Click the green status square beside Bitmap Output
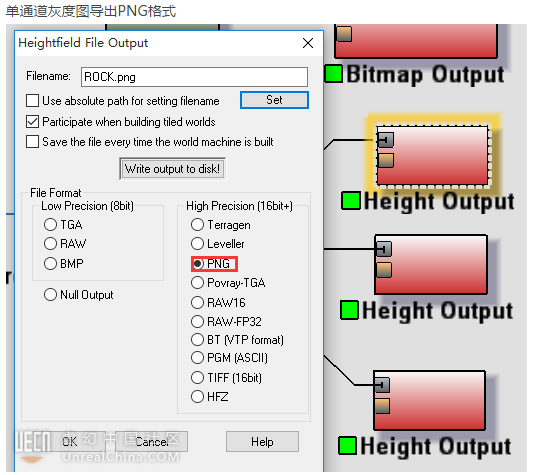 click(x=333, y=74)
